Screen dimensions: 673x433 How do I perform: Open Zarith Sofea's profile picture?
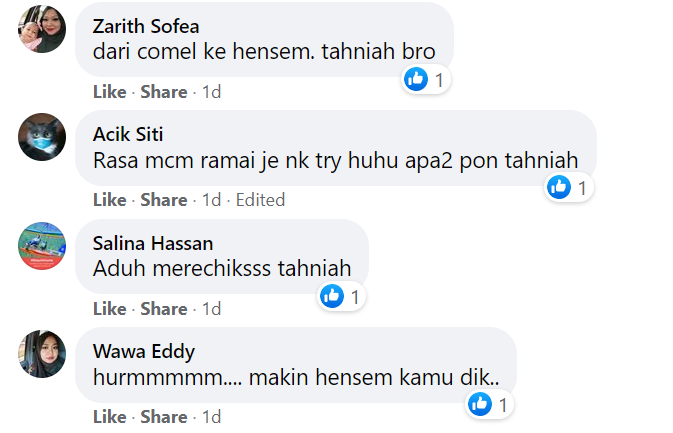[42, 28]
